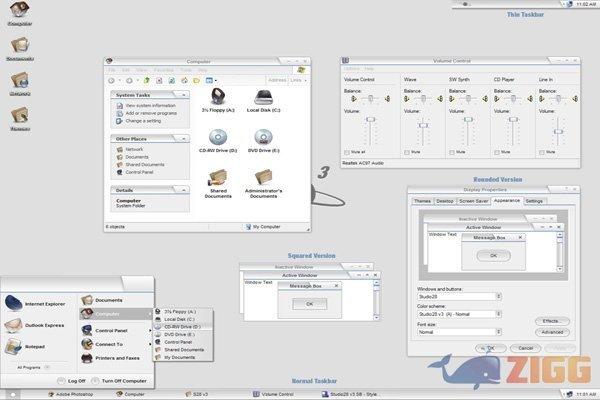Screen dimensions: 600x400
Task: Mute the Line In channel
Action: pyautogui.click(x=541, y=152)
